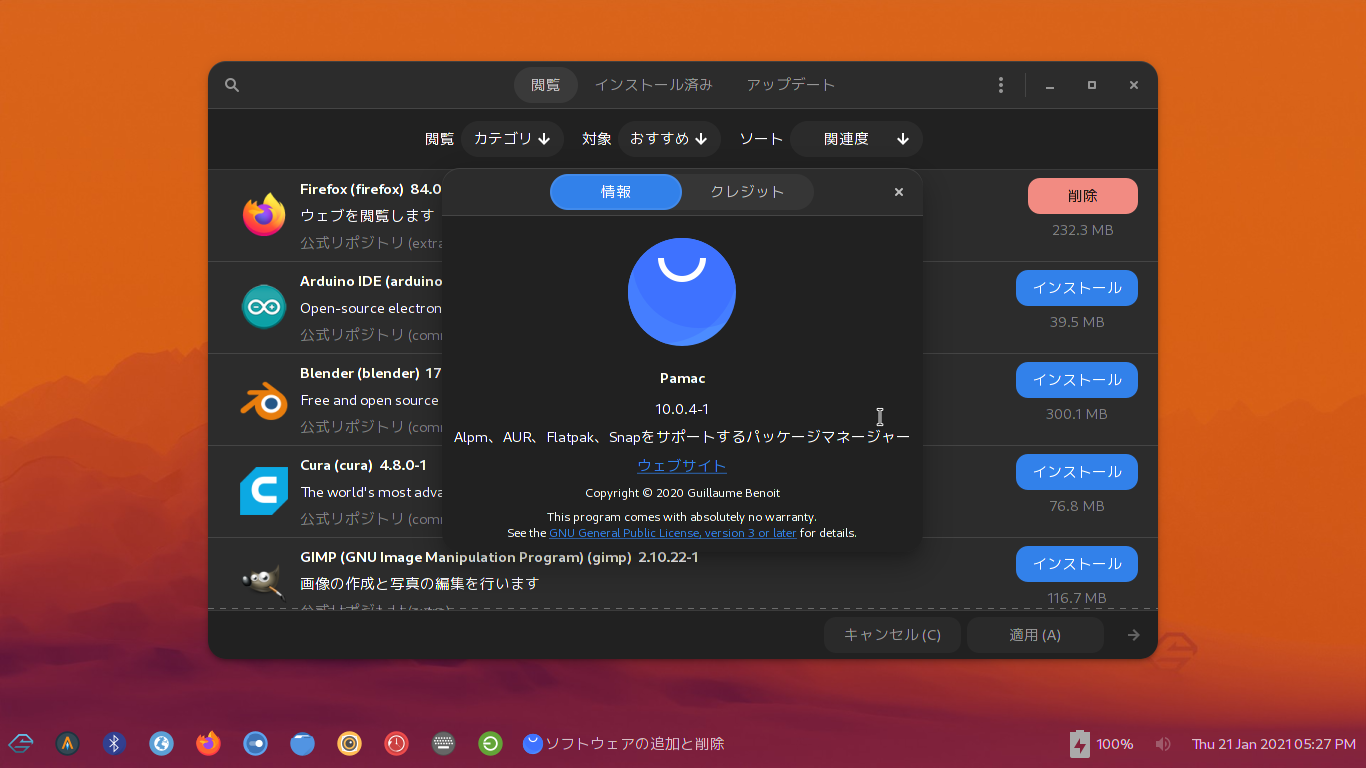This screenshot has height=768, width=1366.
Task: Open the blue globe taskbar icon
Action: 161,743
